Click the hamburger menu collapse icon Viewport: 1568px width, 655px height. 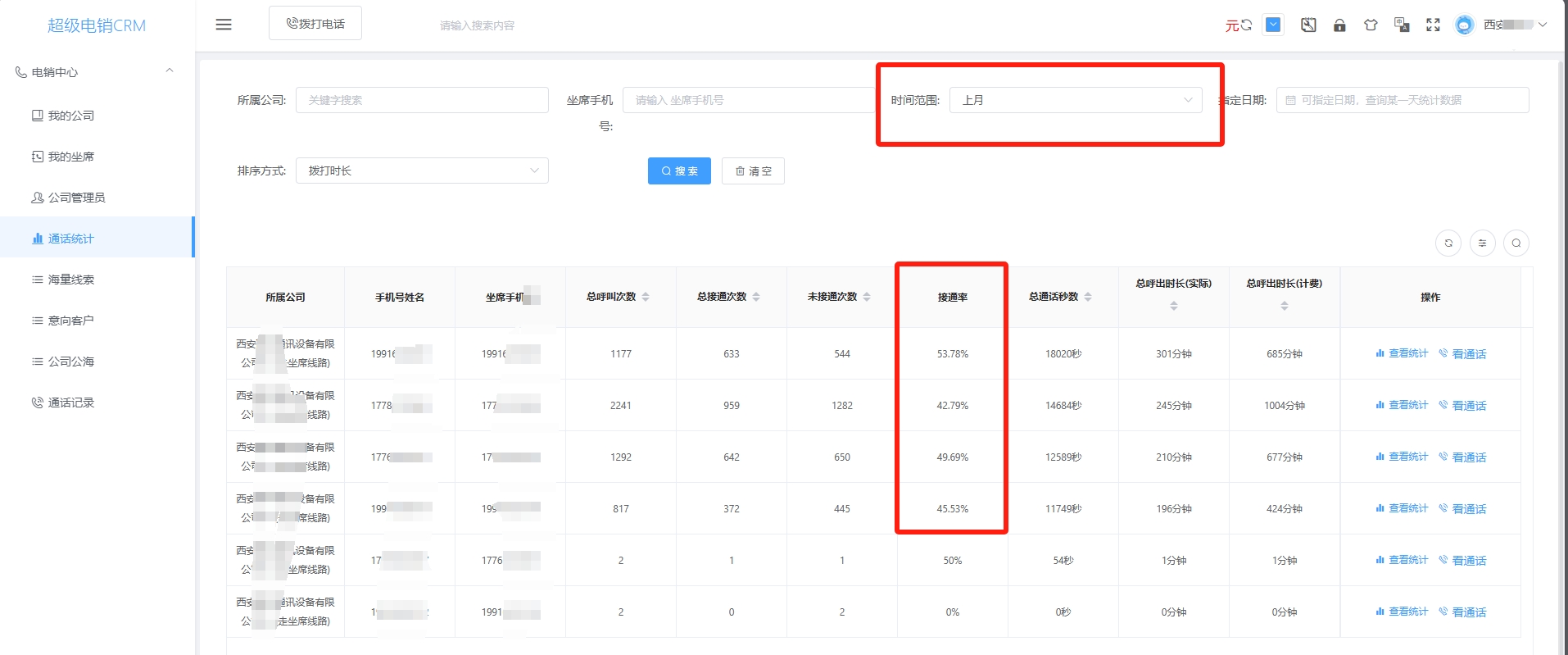[x=224, y=25]
